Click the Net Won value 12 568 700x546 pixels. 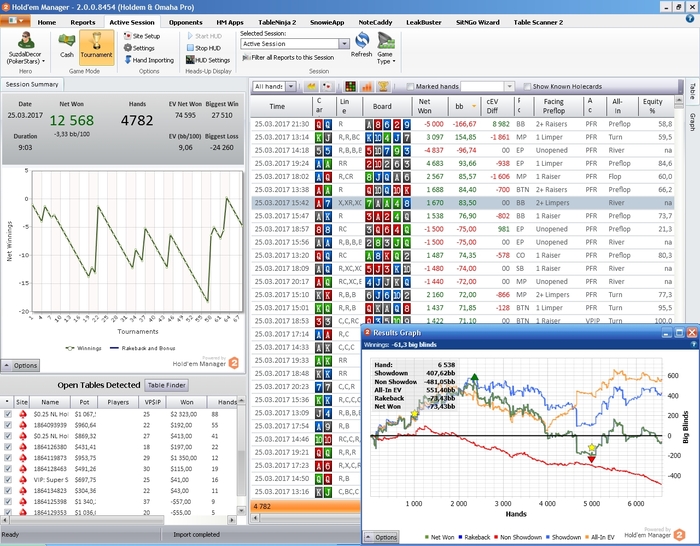pos(71,120)
